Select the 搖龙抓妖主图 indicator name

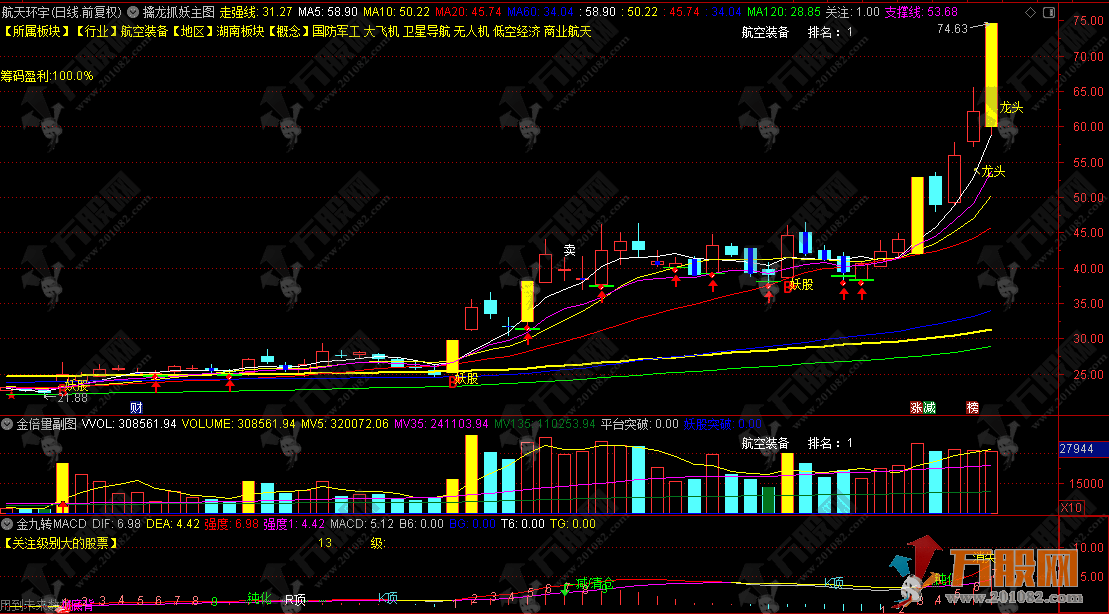178,12
